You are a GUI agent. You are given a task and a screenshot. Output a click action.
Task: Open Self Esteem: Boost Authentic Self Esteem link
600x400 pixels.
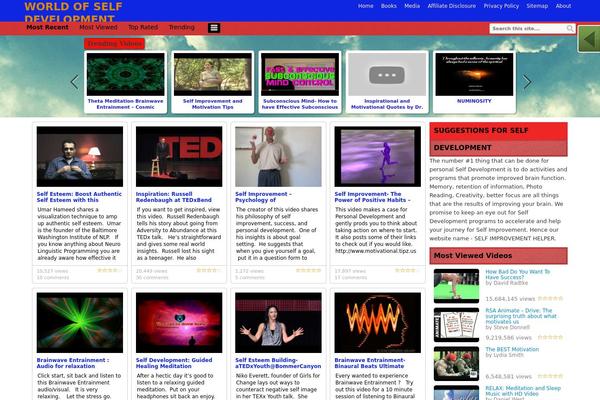[79, 197]
